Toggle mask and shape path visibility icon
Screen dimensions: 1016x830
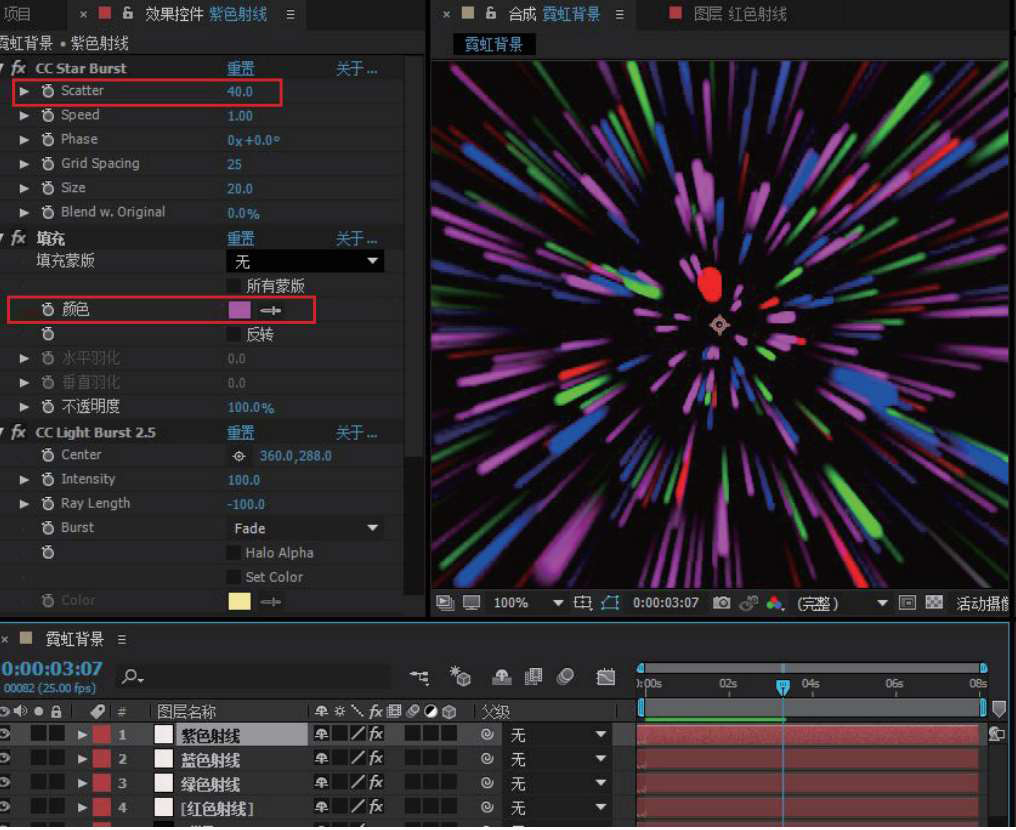pyautogui.click(x=609, y=603)
